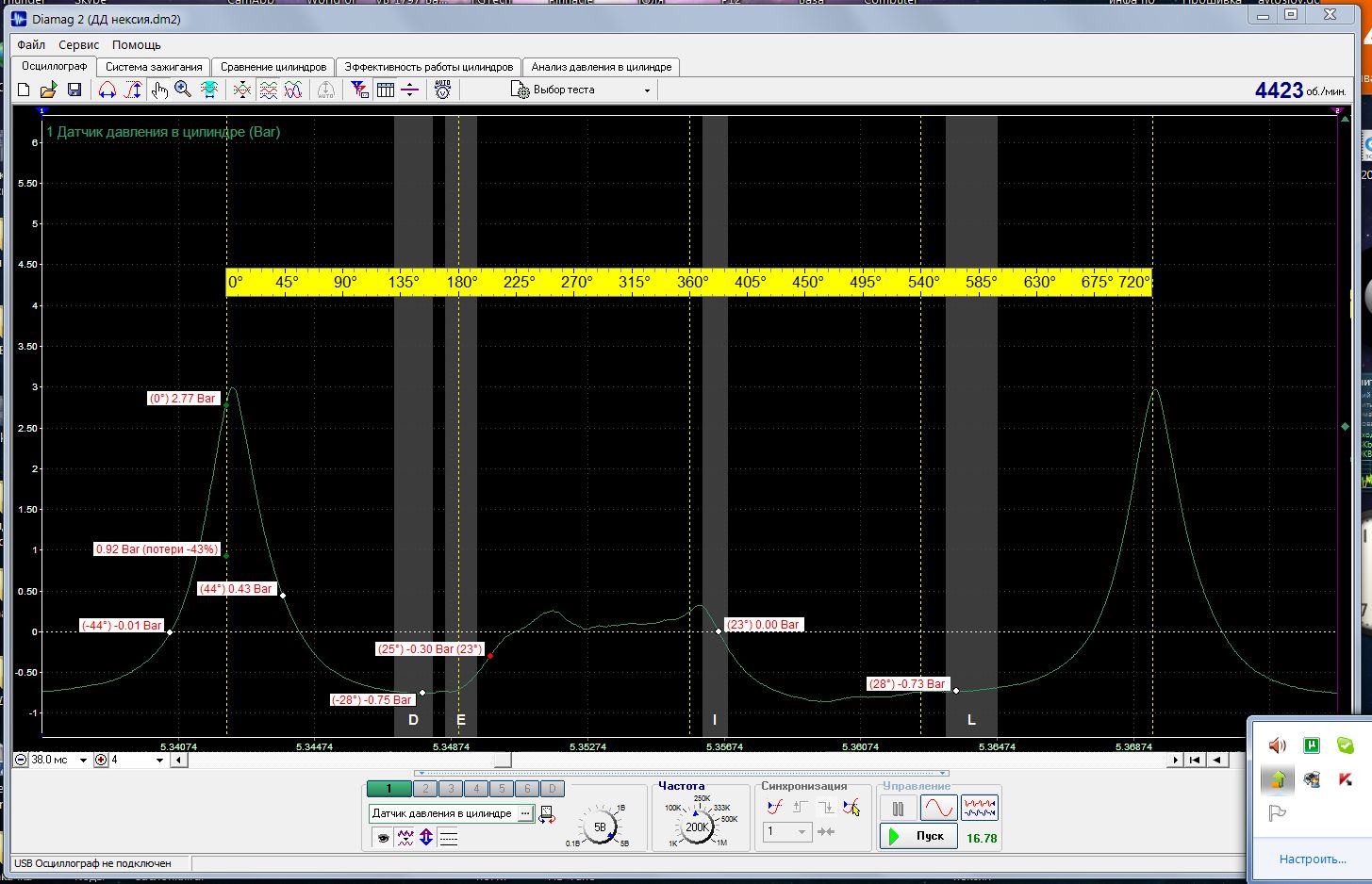Image resolution: width=1372 pixels, height=884 pixels.
Task: Click the overlapping sine waves icon
Action: [x=293, y=90]
